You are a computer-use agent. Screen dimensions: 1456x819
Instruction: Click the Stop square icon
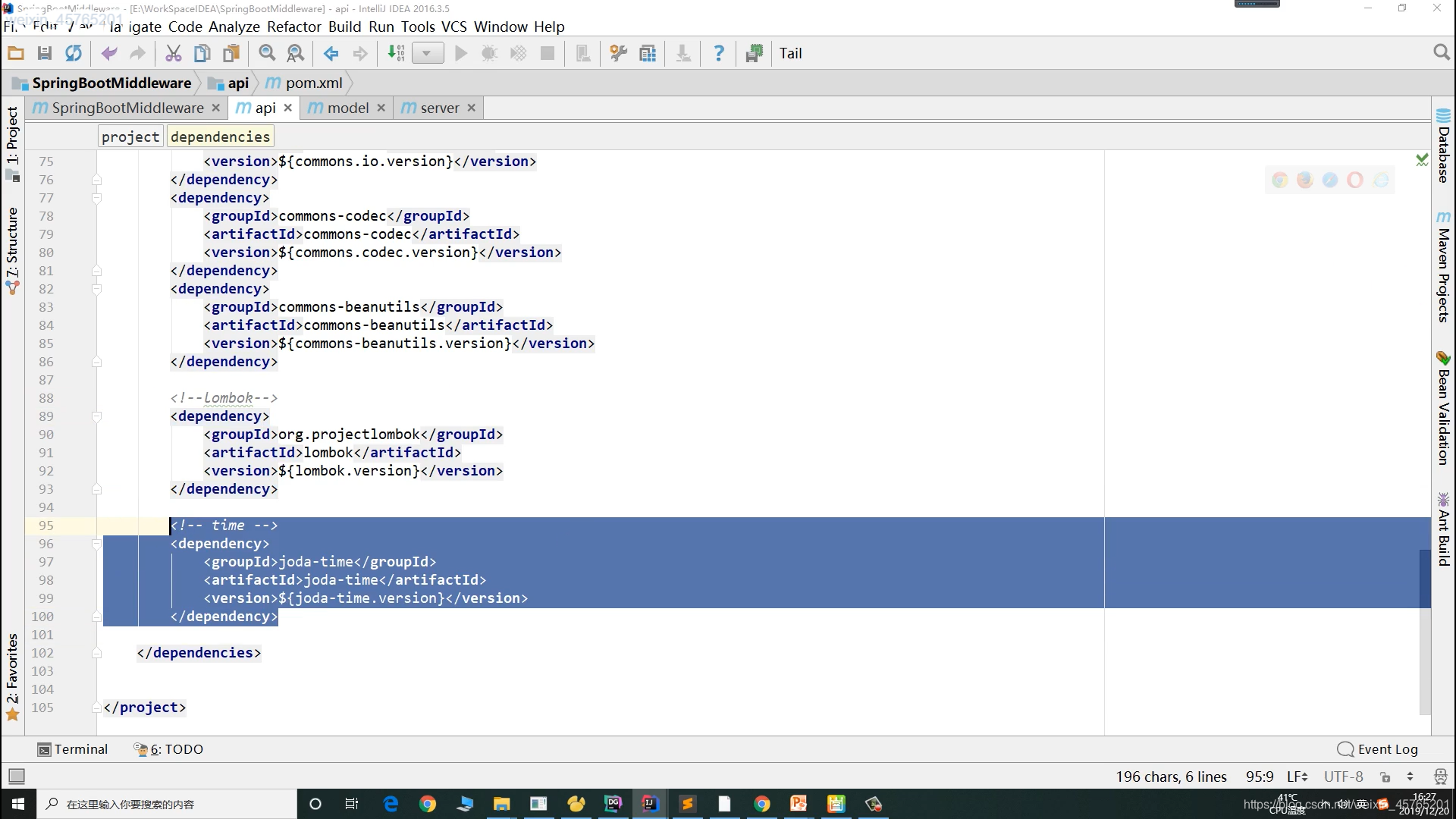tap(548, 53)
